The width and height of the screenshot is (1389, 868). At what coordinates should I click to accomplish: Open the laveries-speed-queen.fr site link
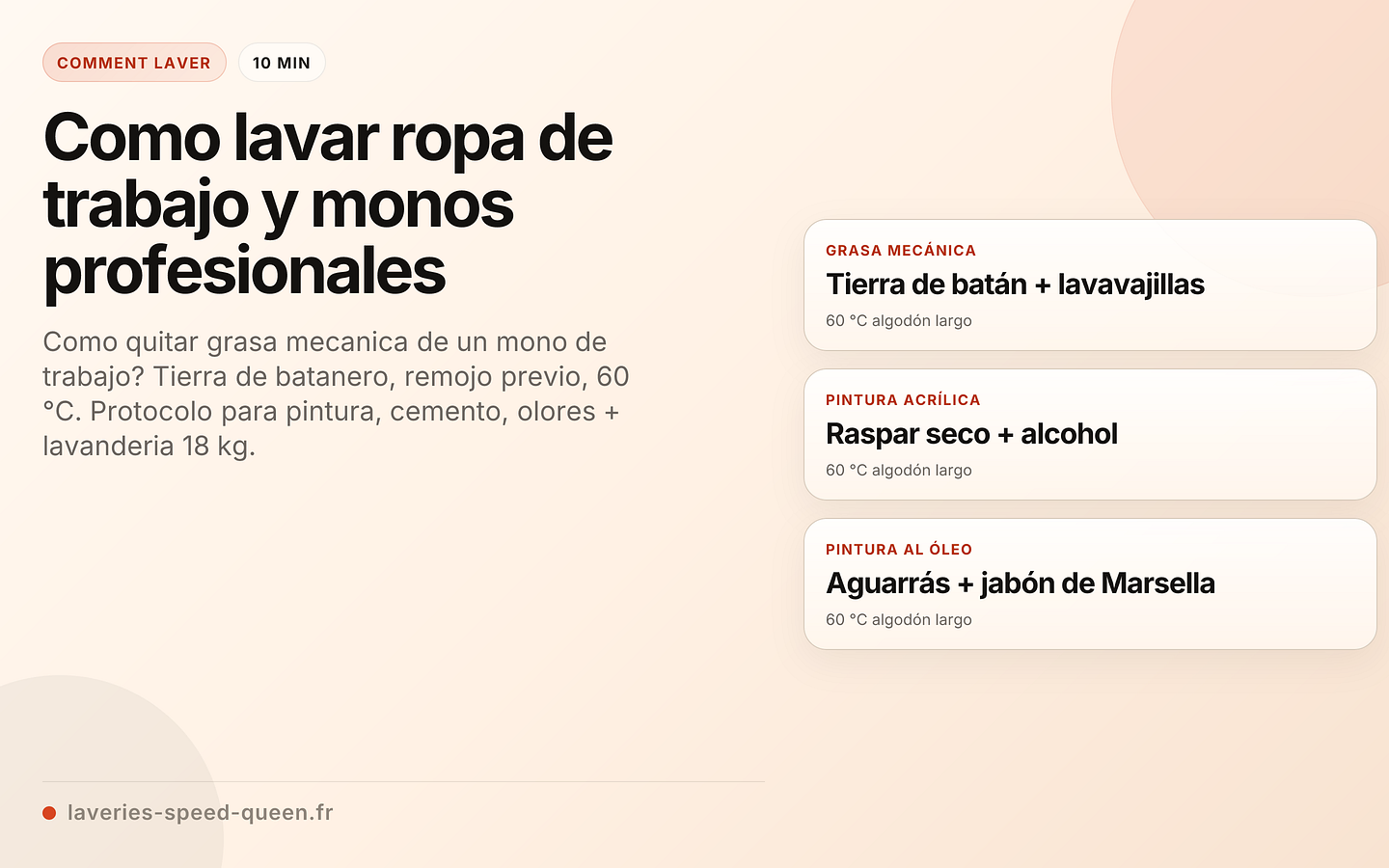click(x=201, y=813)
